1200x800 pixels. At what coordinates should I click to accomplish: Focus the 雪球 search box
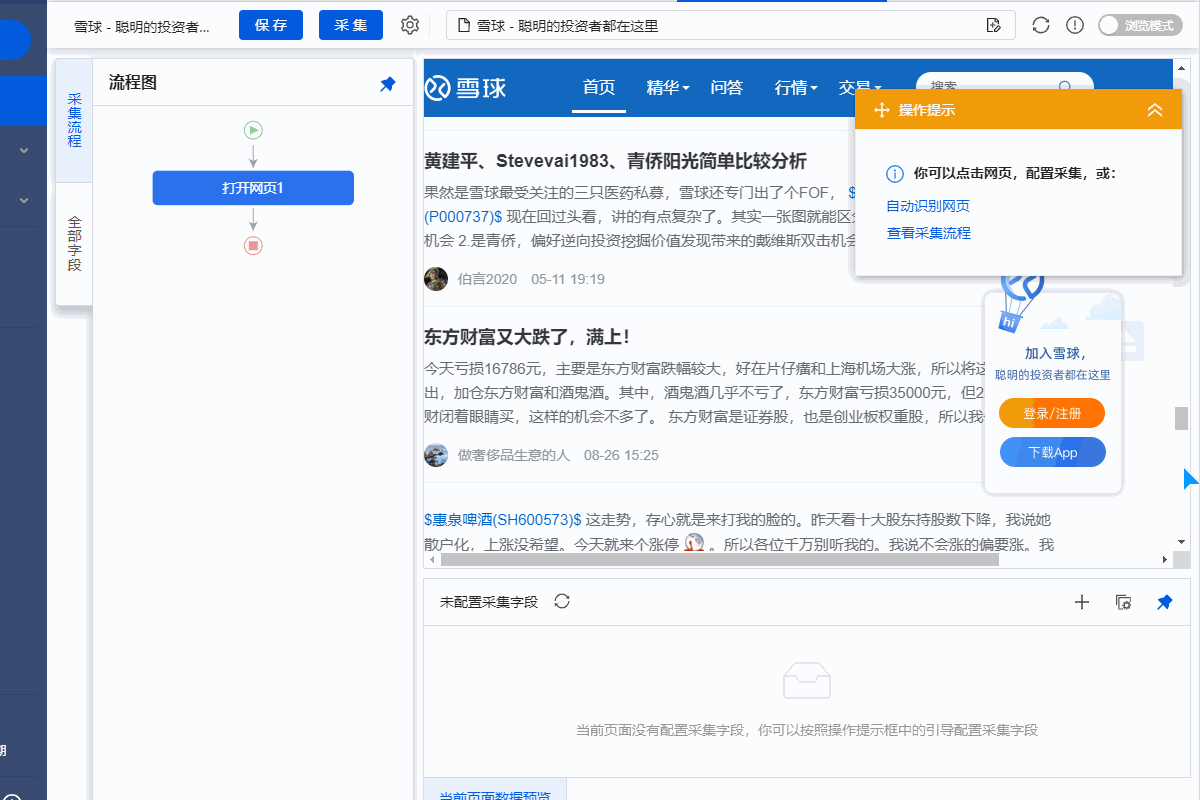tap(1005, 88)
